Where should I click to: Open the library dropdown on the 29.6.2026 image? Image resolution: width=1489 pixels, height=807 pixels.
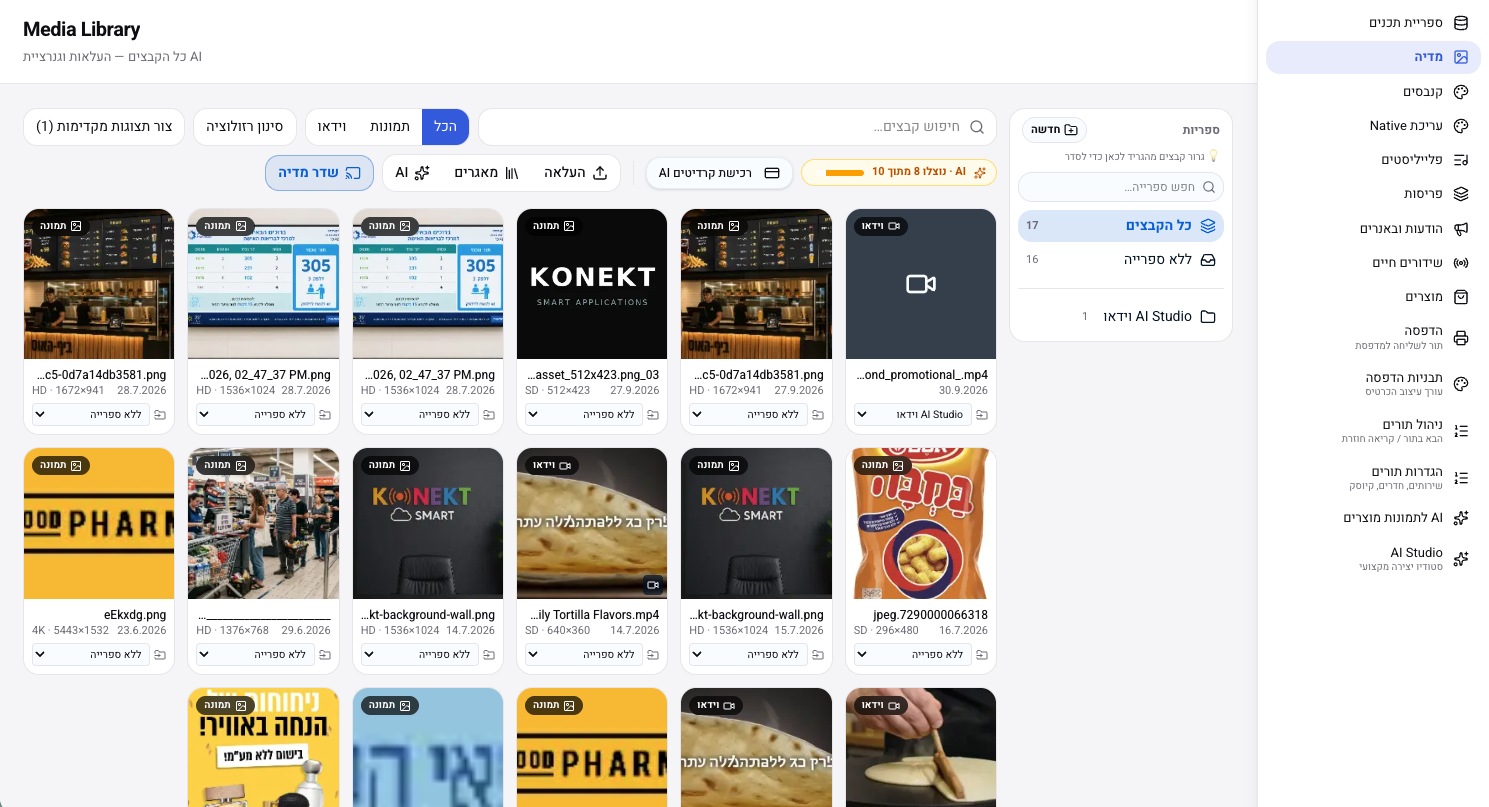click(x=255, y=655)
